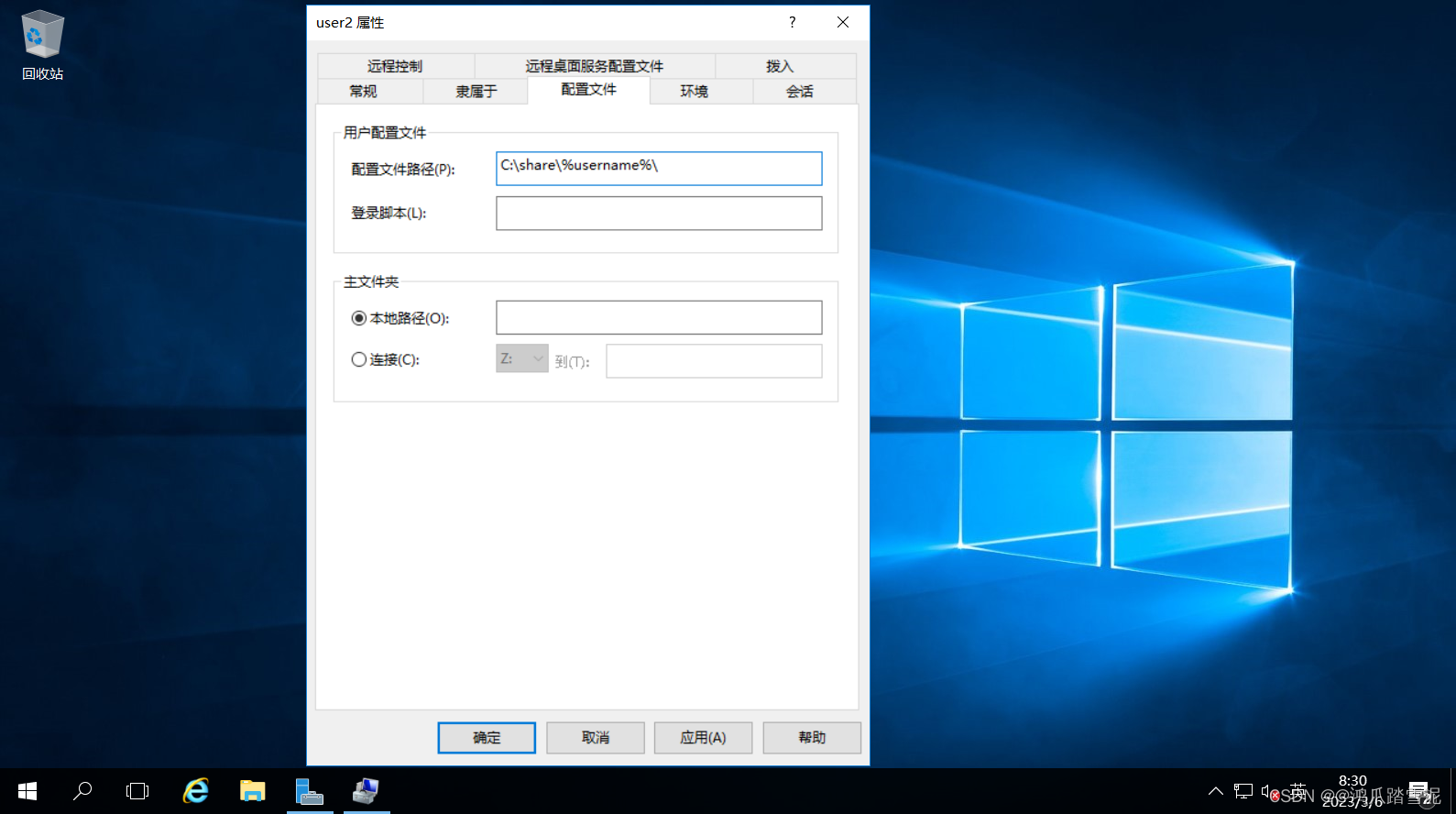Viewport: 1456px width, 814px height.
Task: Open Task View from the taskbar
Action: tap(137, 791)
